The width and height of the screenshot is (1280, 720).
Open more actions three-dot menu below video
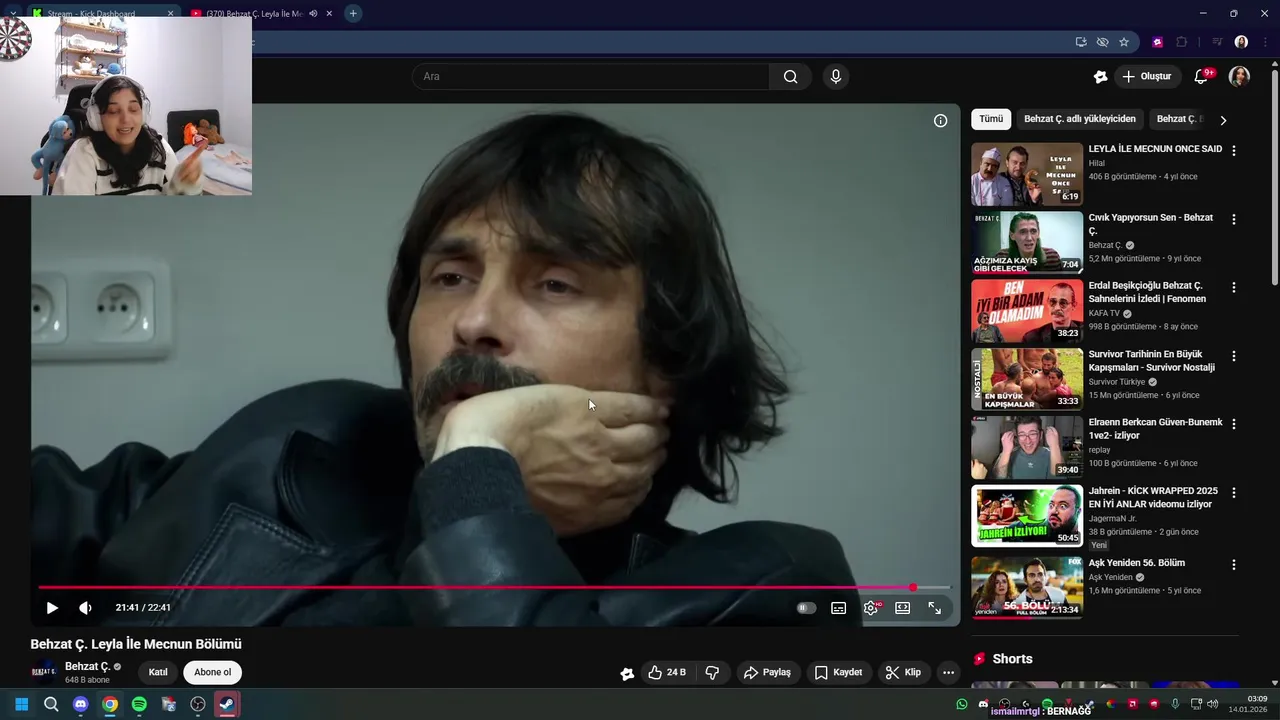pos(949,673)
